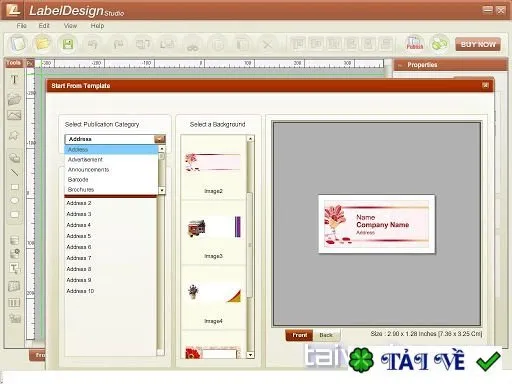512x384 pixels.
Task: Select the Text tool in Tools panel
Action: pos(14,80)
